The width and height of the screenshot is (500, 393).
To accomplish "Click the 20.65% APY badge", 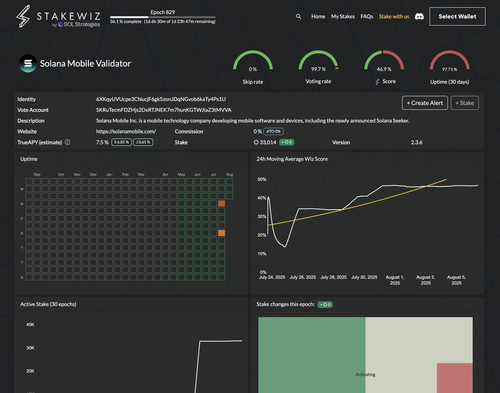I will click(x=143, y=142).
